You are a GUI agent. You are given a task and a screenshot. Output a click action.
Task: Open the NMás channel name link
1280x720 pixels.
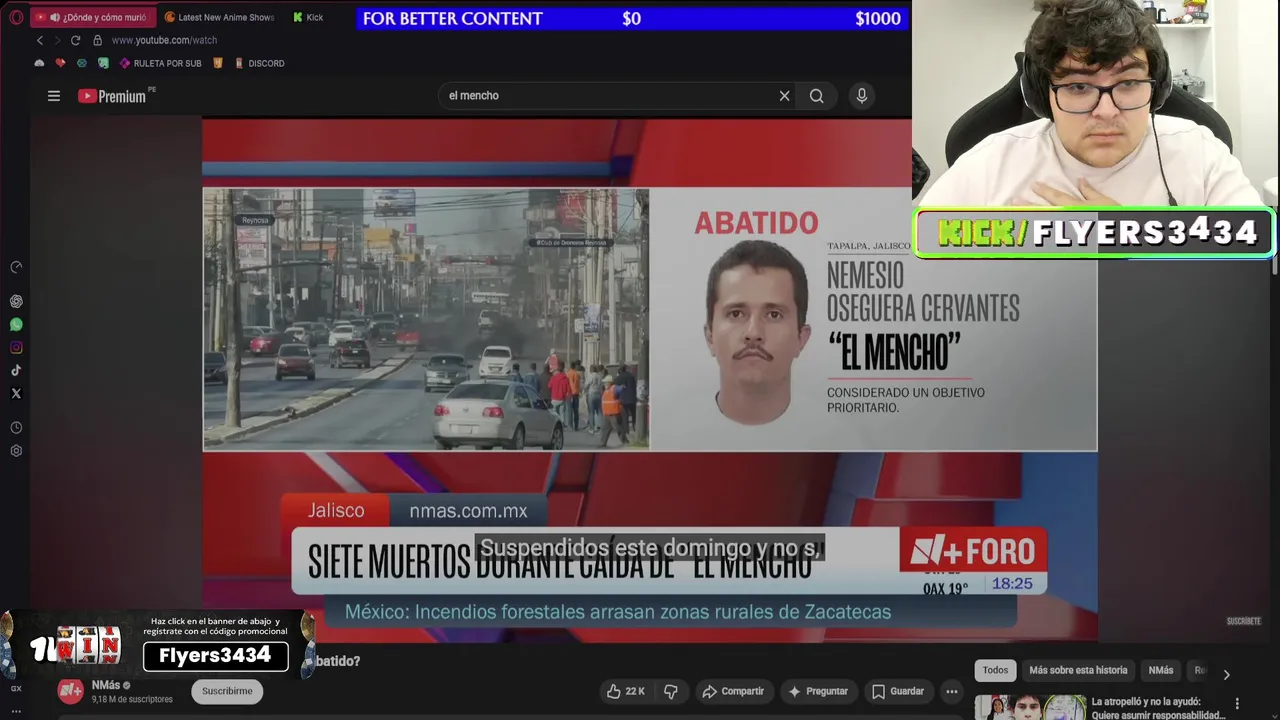(105, 685)
